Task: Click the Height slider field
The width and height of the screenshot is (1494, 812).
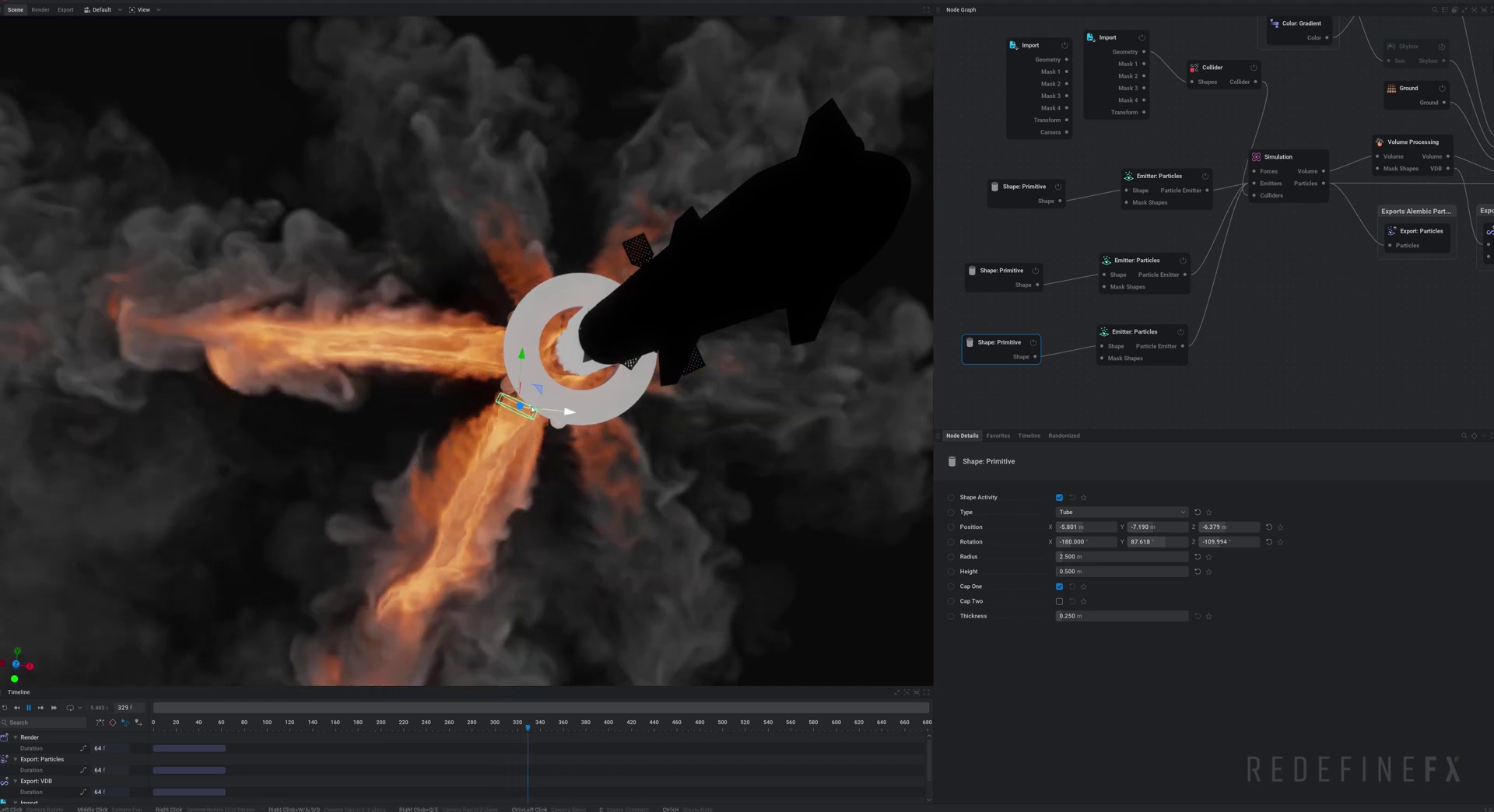Action: click(x=1121, y=572)
